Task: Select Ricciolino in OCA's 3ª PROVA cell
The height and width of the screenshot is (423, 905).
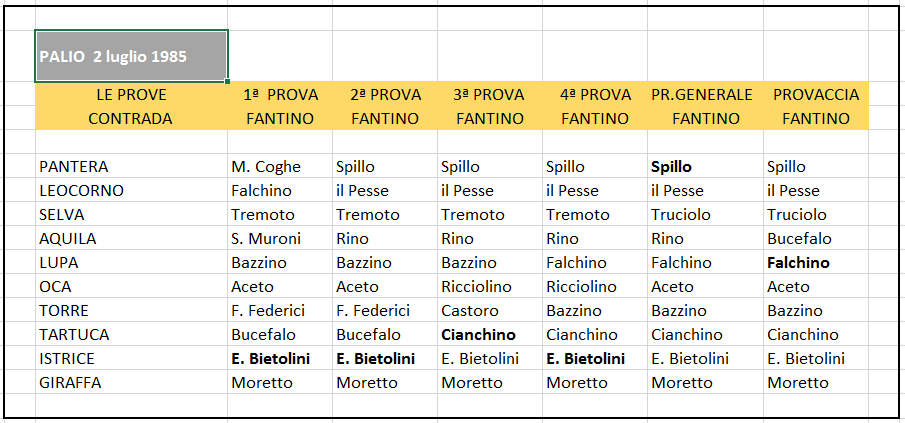Action: coord(490,286)
